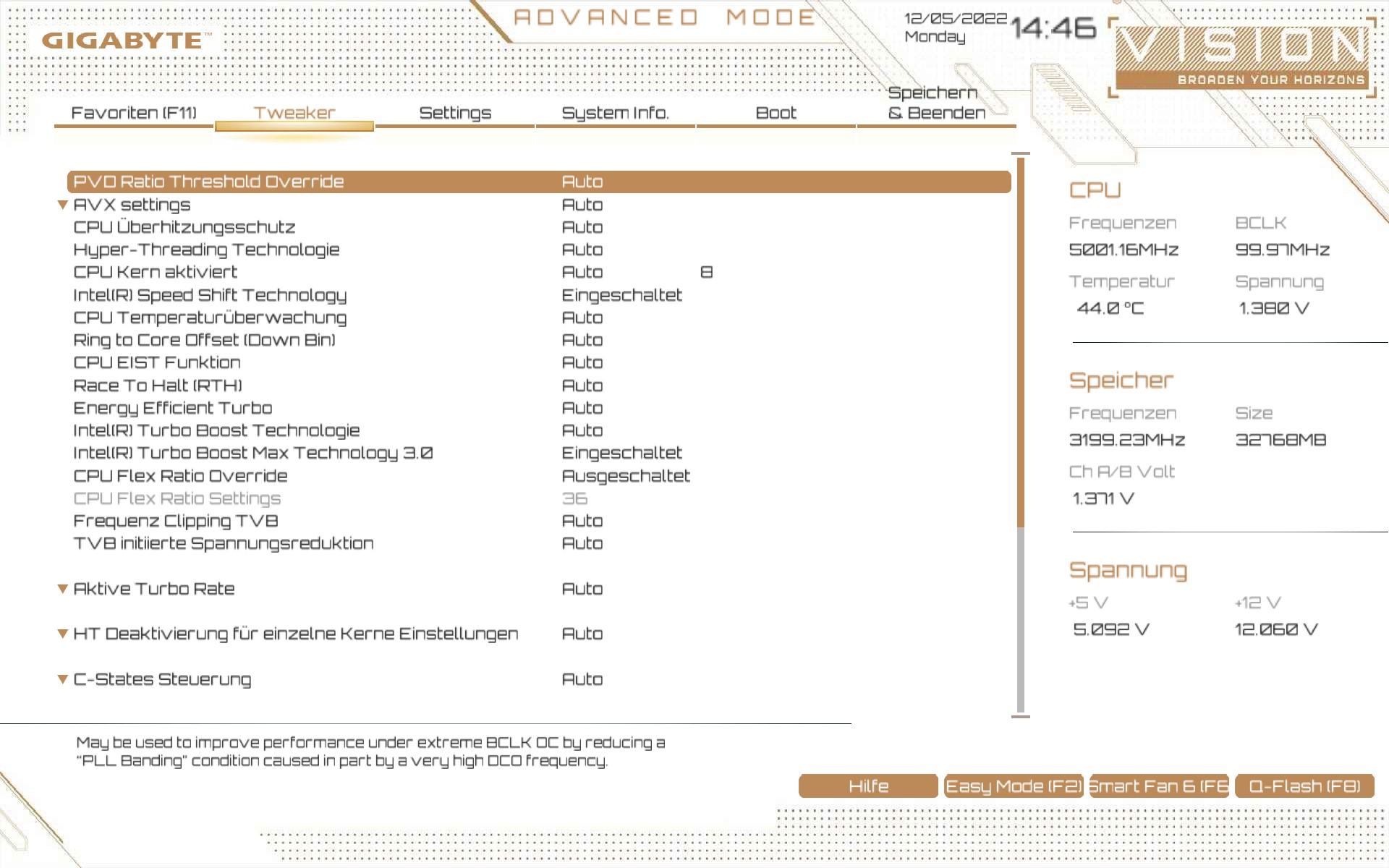Select Frequenz Clipping TVB label
The height and width of the screenshot is (868, 1389).
coord(176,521)
